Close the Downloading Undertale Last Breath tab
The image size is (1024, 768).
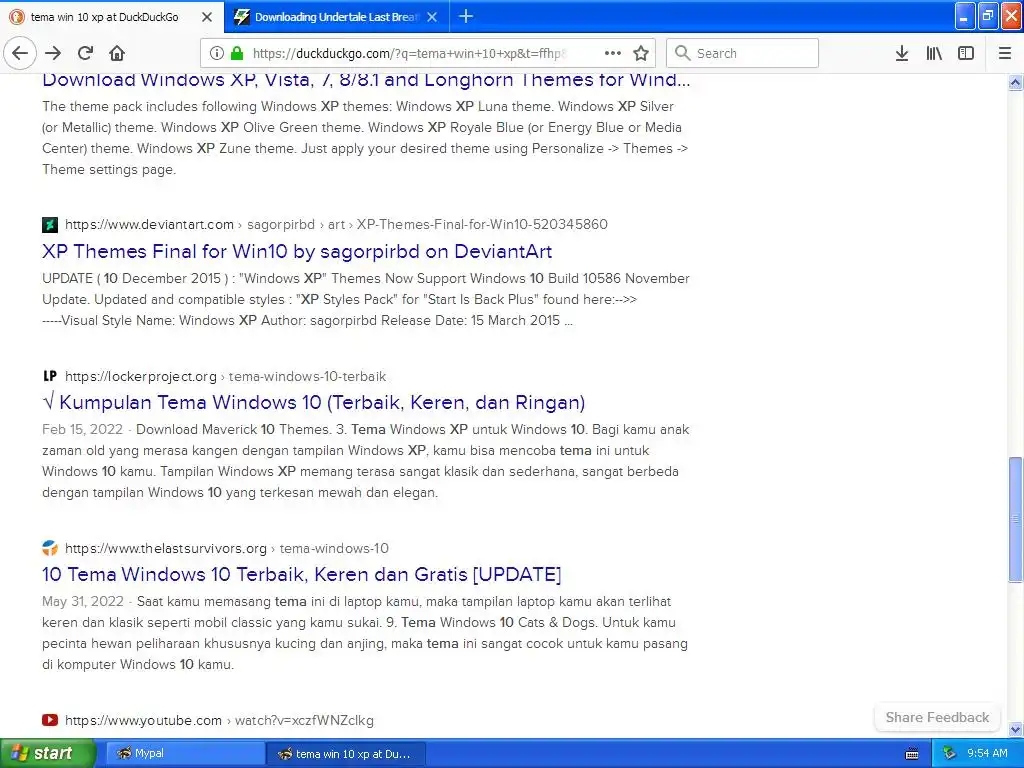432,17
